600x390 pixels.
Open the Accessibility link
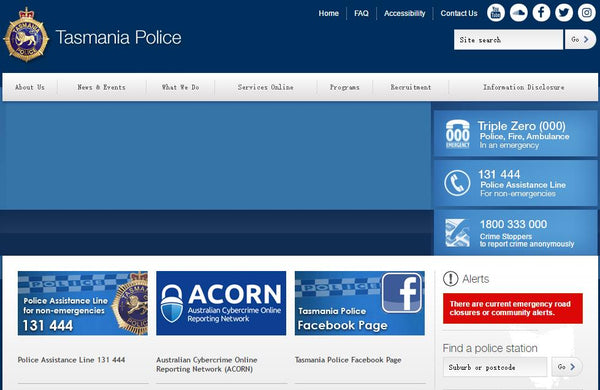(404, 13)
